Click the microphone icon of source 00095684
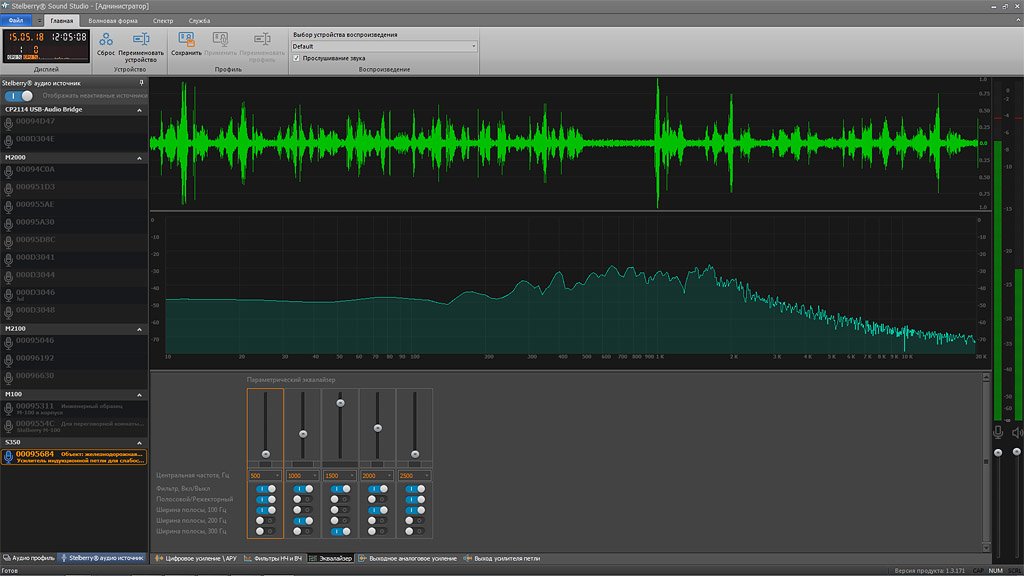 (8, 456)
